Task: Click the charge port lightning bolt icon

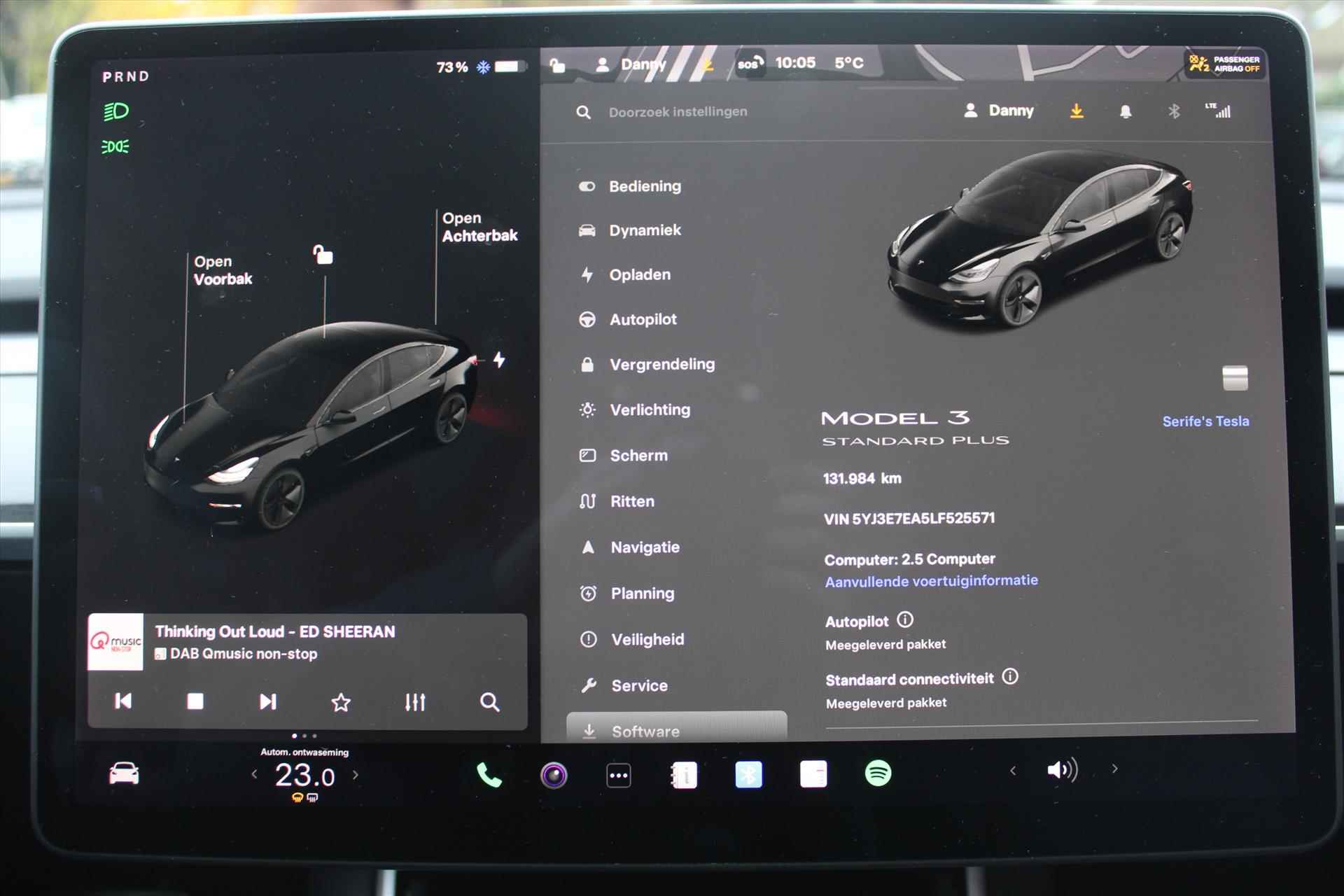Action: (499, 360)
